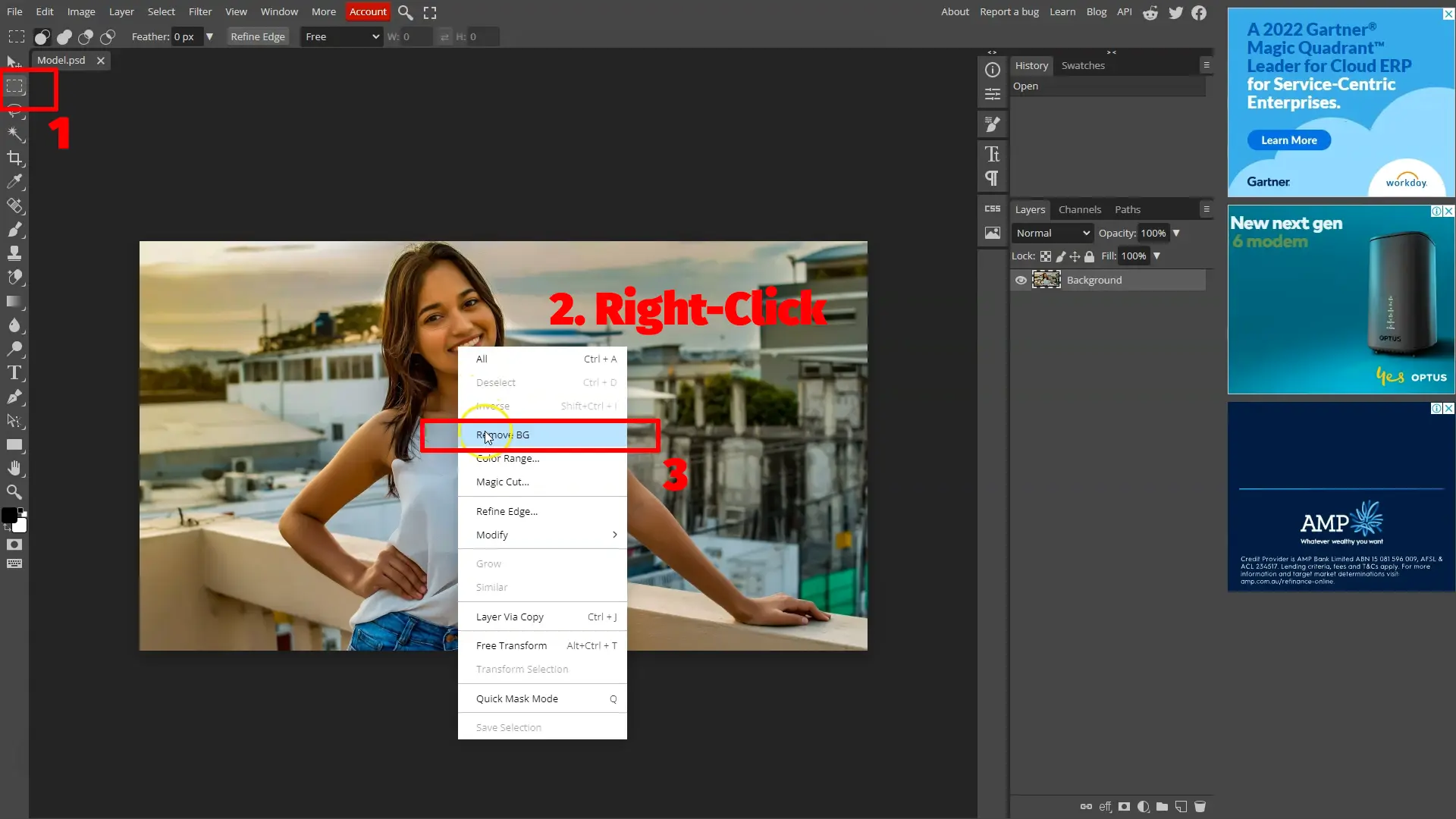Open Opacity slider dropdown arrow

point(1176,234)
